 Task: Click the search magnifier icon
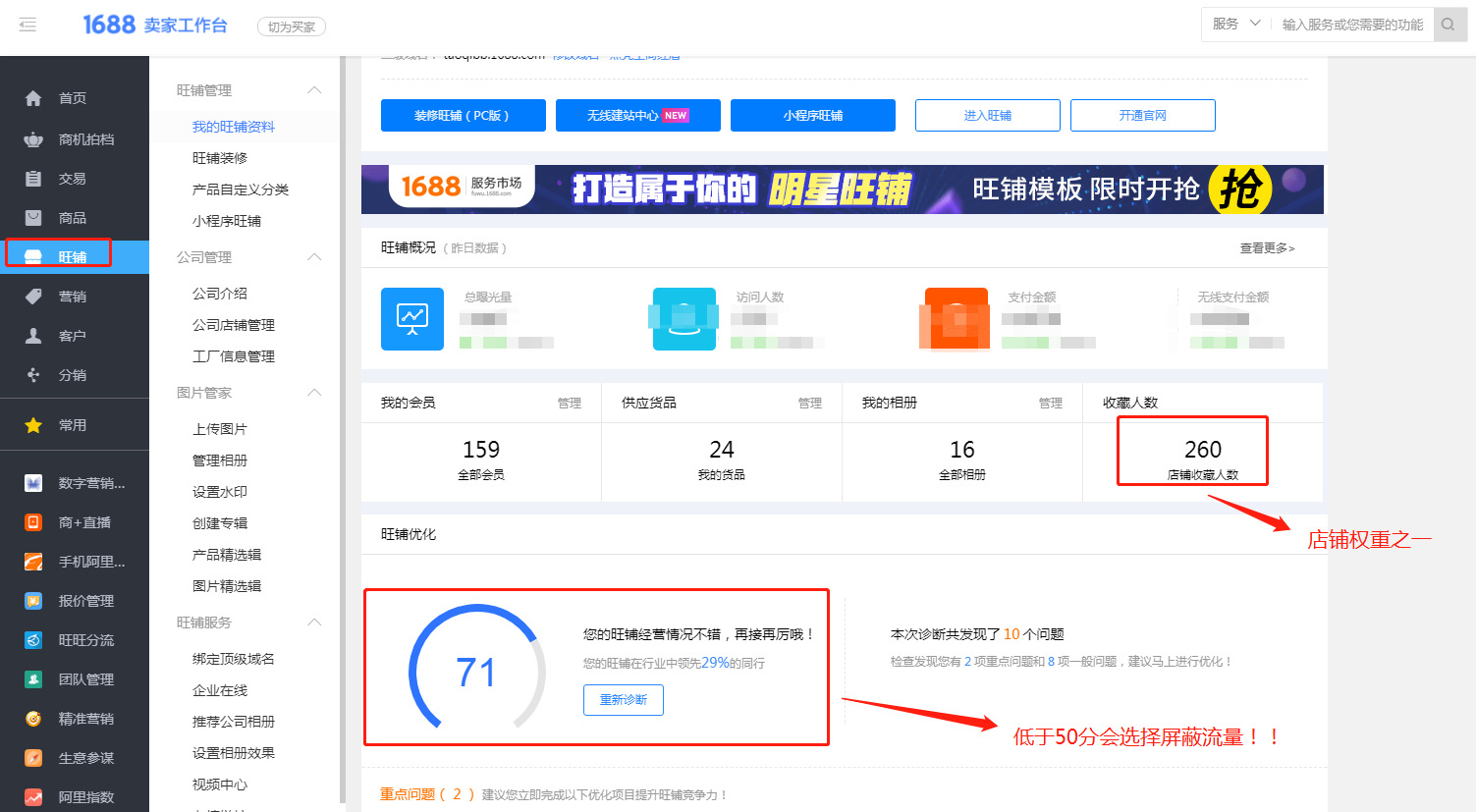pos(1449,25)
